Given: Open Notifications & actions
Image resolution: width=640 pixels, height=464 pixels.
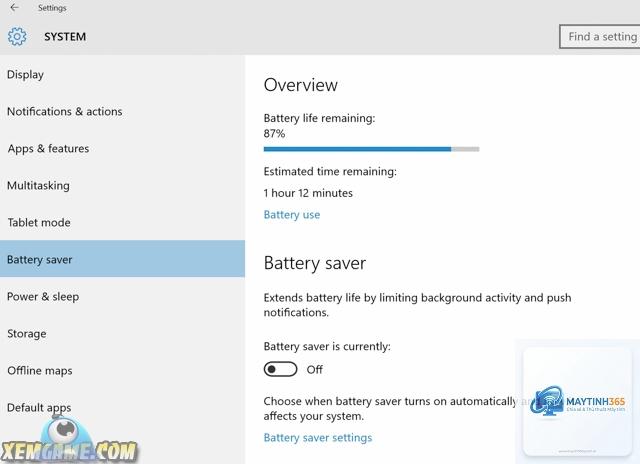Looking at the screenshot, I should (x=122, y=111).
